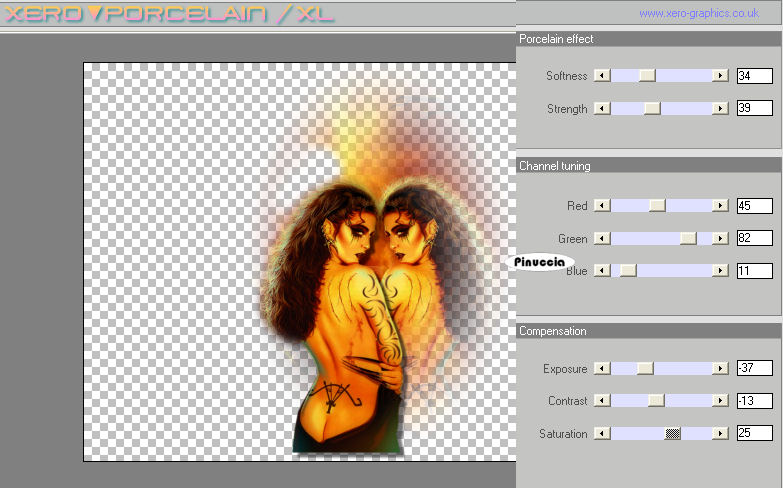Click the Green channel slider thumb

click(x=688, y=238)
